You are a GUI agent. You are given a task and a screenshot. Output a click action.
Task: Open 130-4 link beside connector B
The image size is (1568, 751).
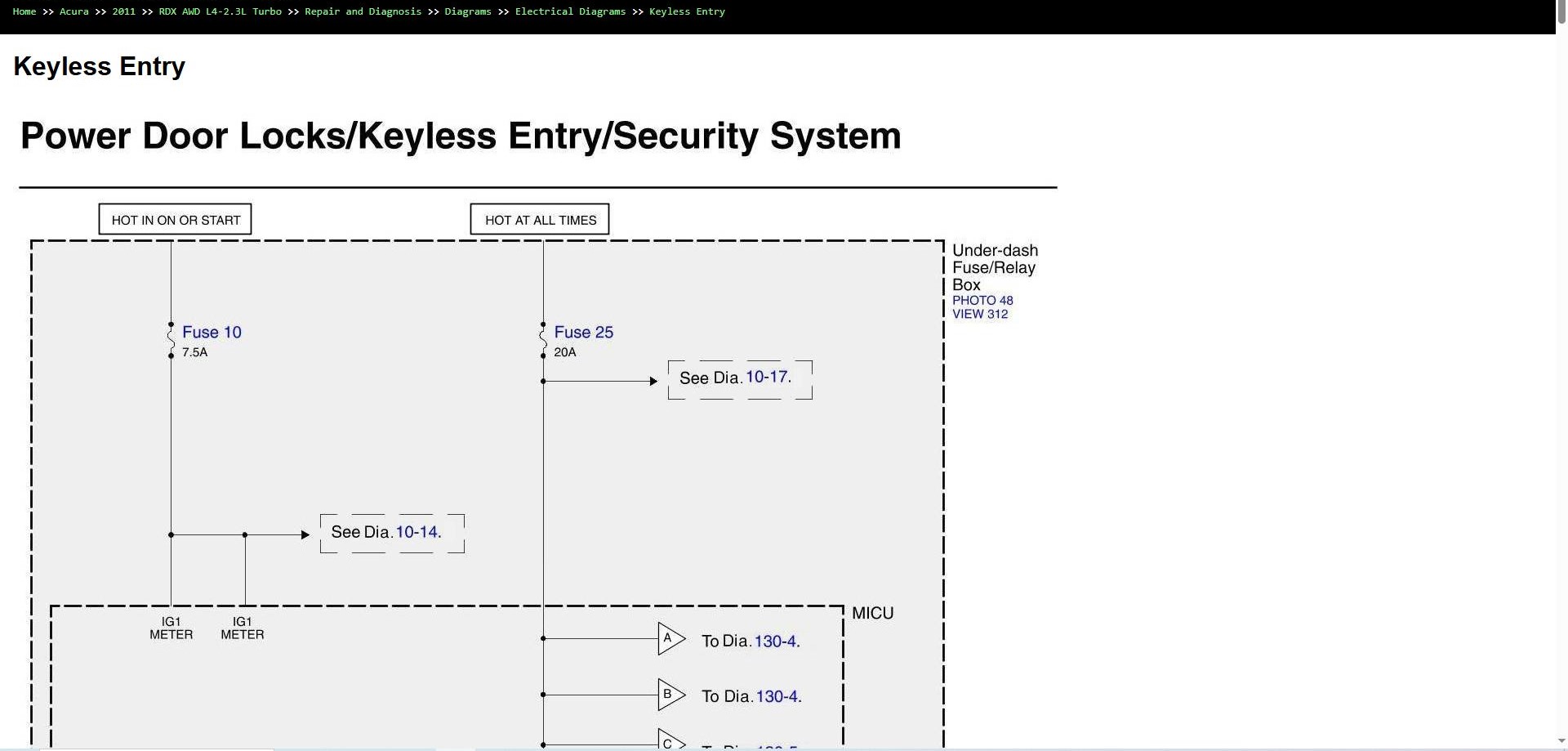(x=779, y=697)
